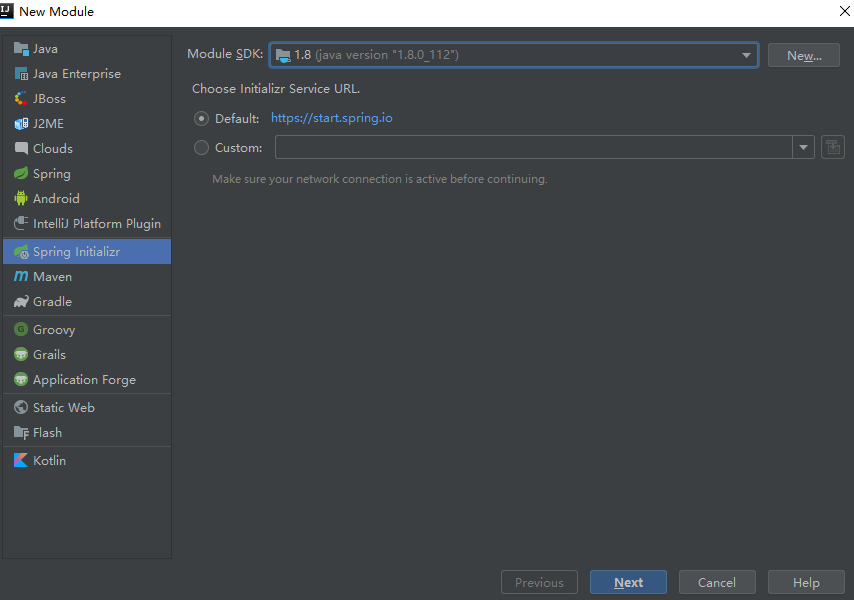Select IntelliJ Platform Plugin entry
Viewport: 854px width, 600px height.
point(87,223)
